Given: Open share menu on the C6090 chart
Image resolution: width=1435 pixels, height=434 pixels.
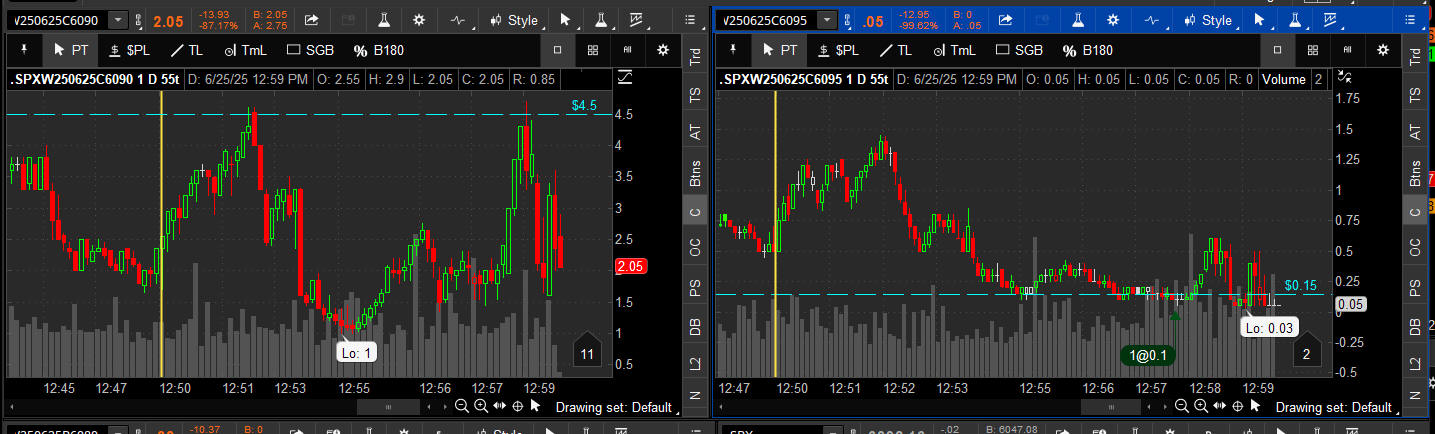Looking at the screenshot, I should pyautogui.click(x=311, y=20).
